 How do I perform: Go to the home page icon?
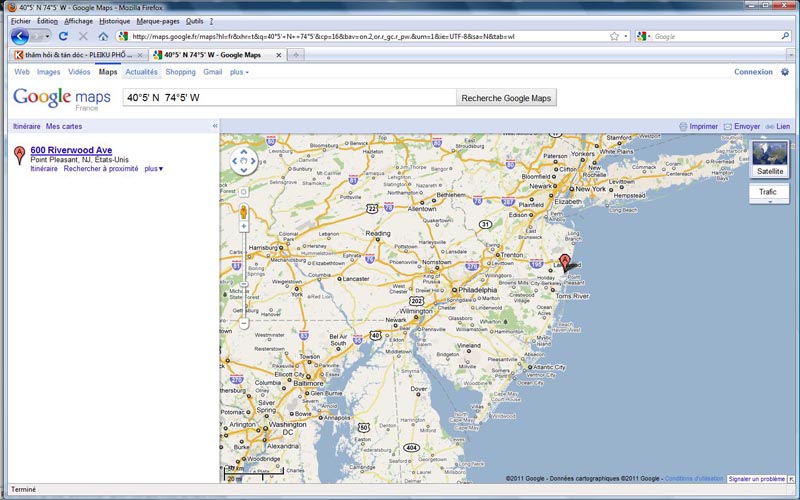(103, 36)
